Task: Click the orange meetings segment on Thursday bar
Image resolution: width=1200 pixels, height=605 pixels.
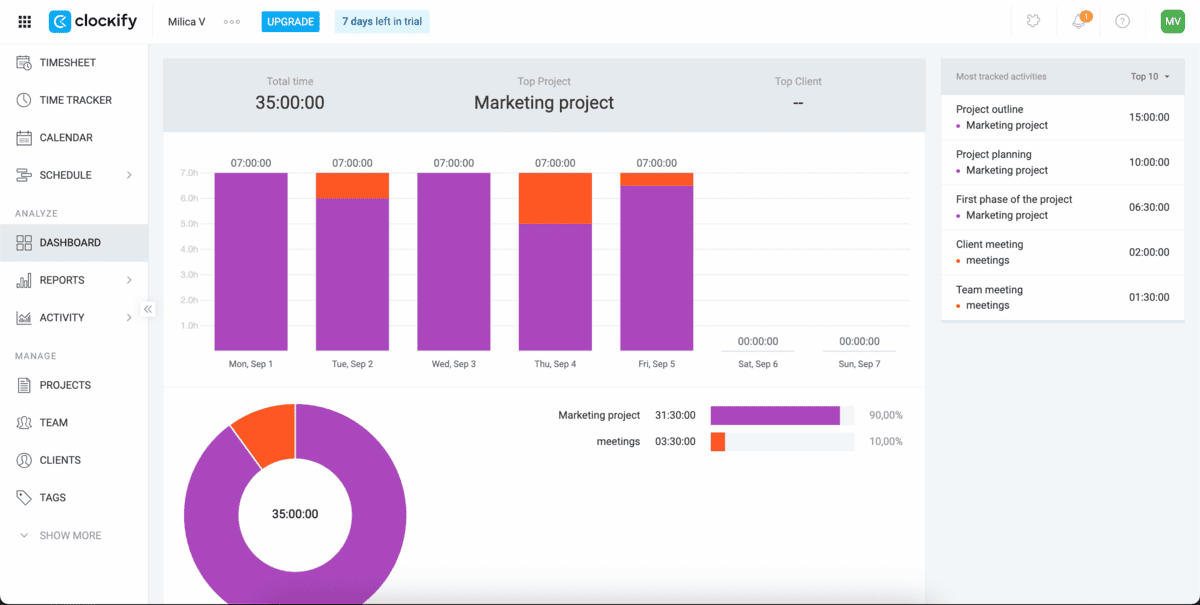Action: click(555, 198)
